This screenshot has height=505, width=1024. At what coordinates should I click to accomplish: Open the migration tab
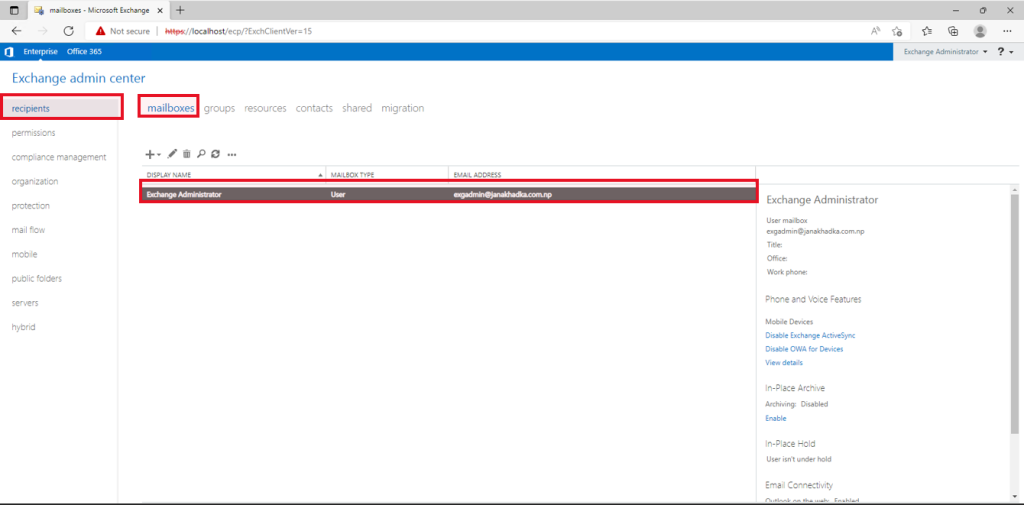pyautogui.click(x=403, y=108)
